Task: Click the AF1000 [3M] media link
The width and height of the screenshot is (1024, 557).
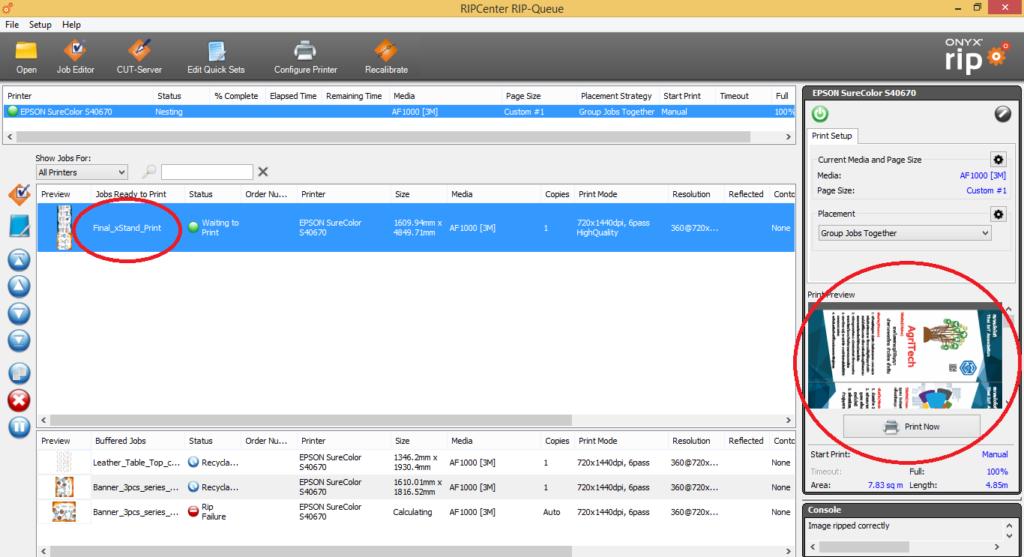Action: (982, 175)
